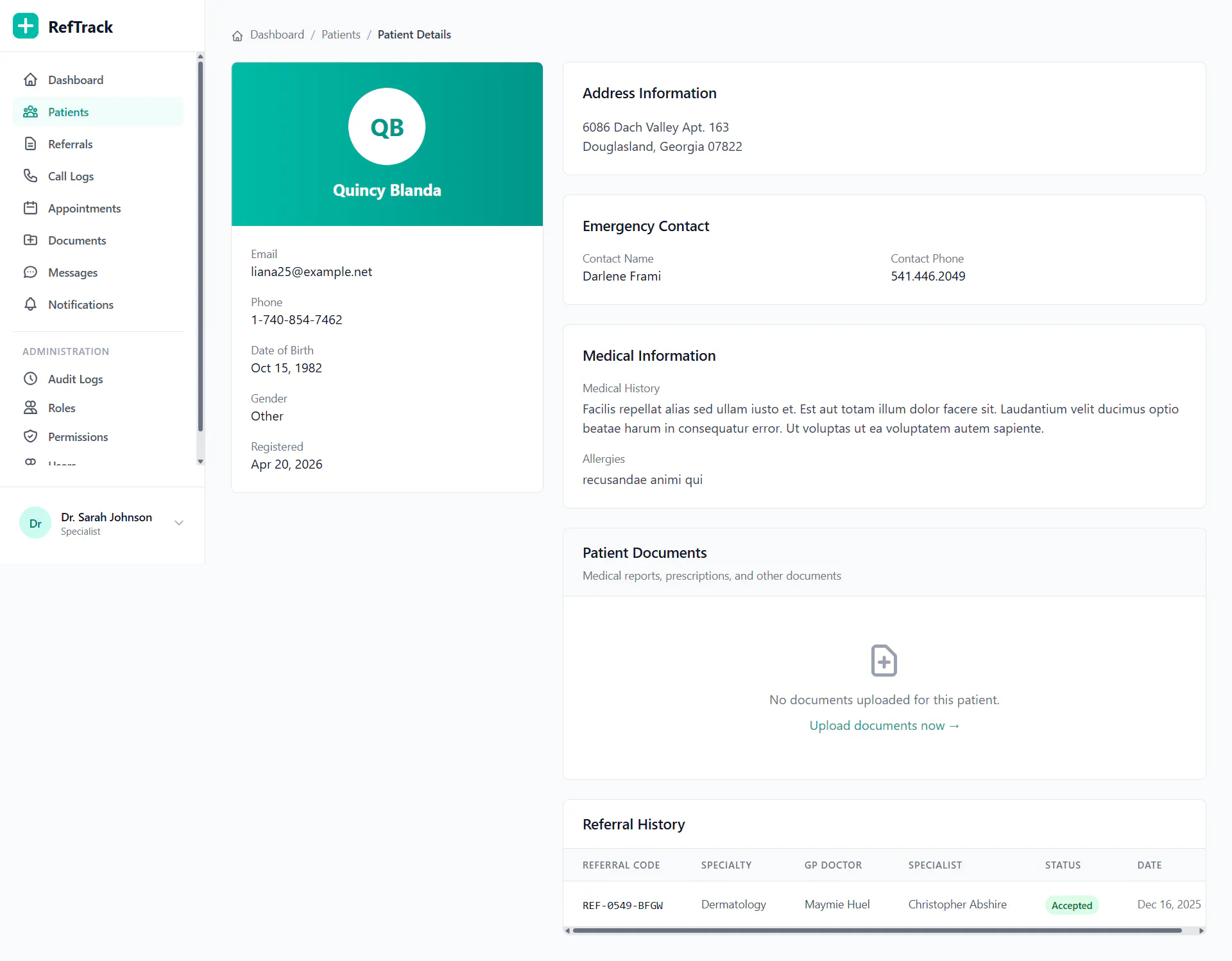
Task: Click the Documents folder-plus icon
Action: click(30, 240)
